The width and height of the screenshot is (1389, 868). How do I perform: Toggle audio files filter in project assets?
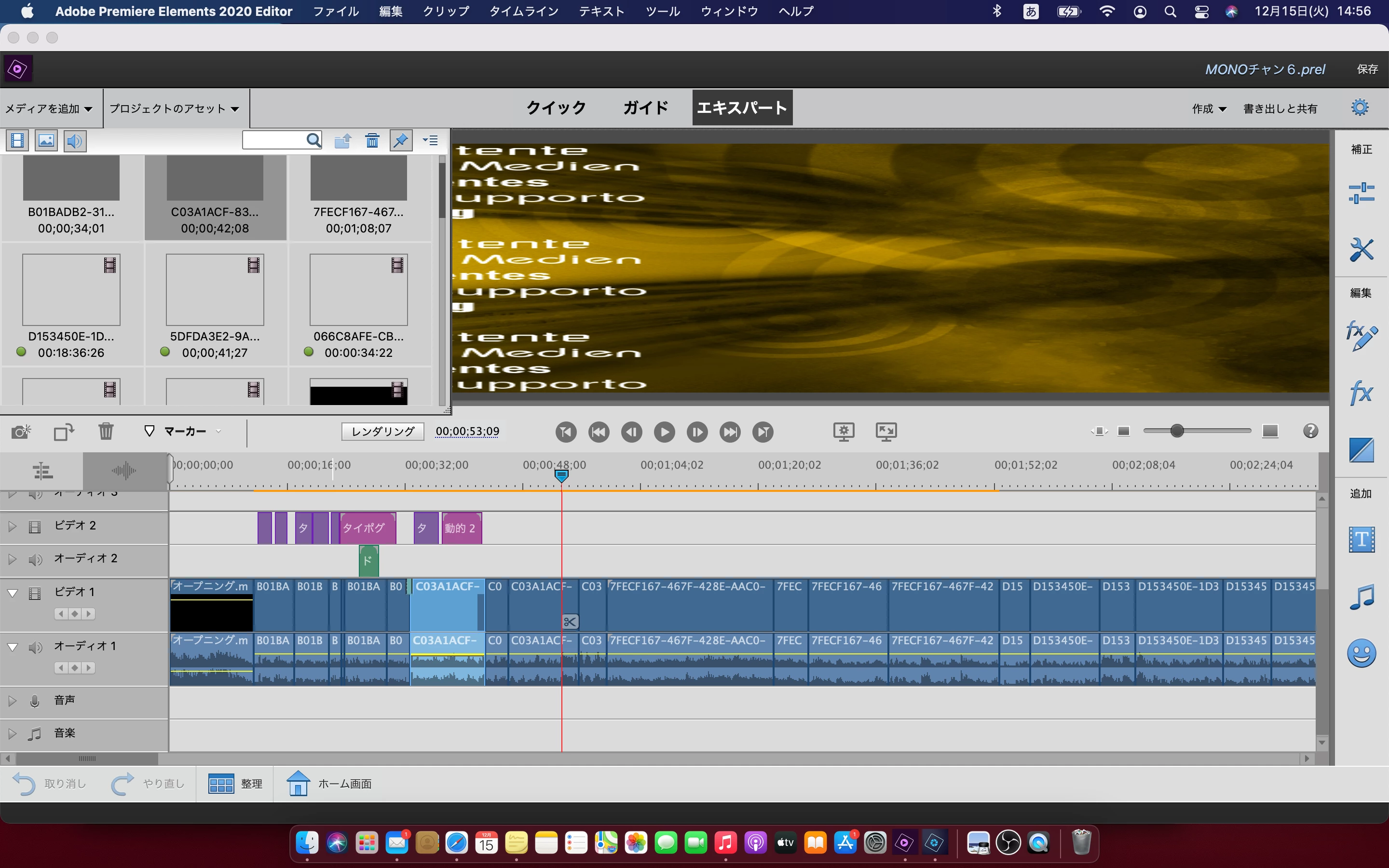pos(75,141)
